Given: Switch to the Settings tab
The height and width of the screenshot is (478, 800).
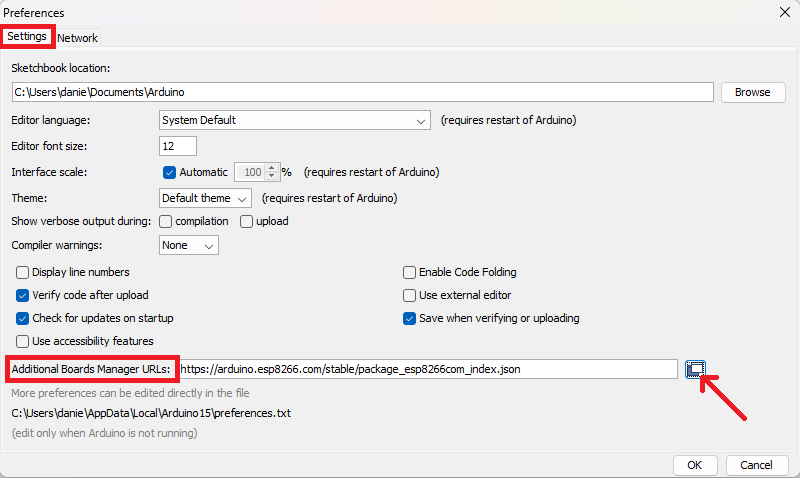Looking at the screenshot, I should point(27,36).
